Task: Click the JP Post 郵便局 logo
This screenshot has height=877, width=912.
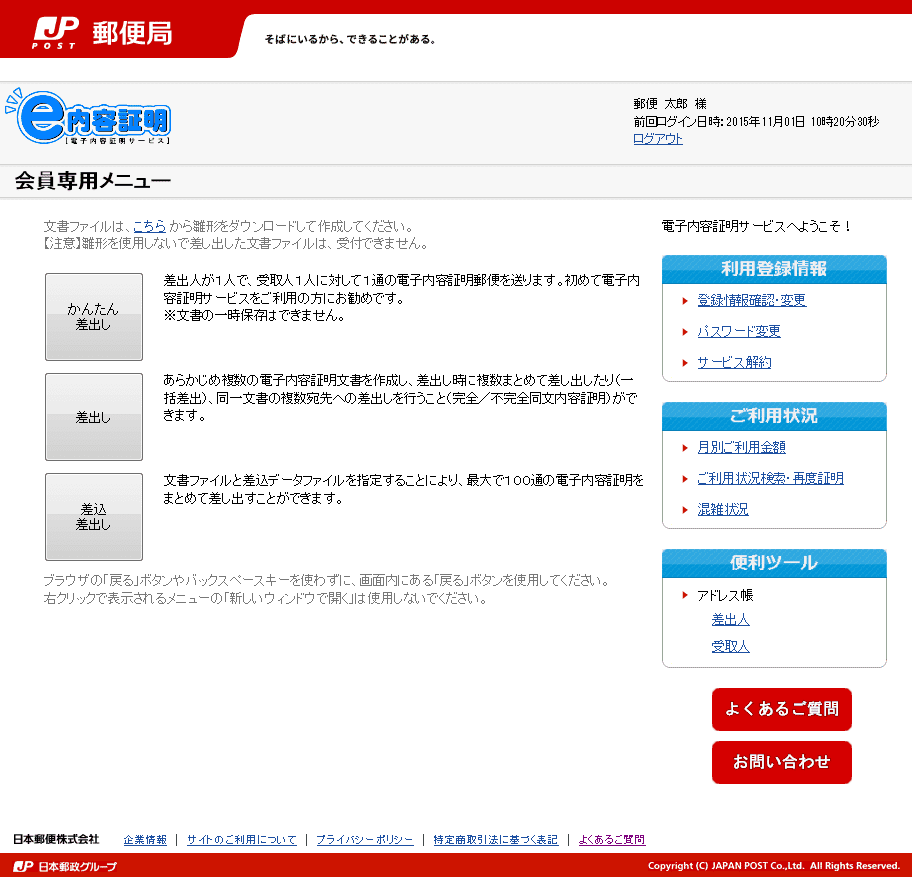Action: [103, 33]
